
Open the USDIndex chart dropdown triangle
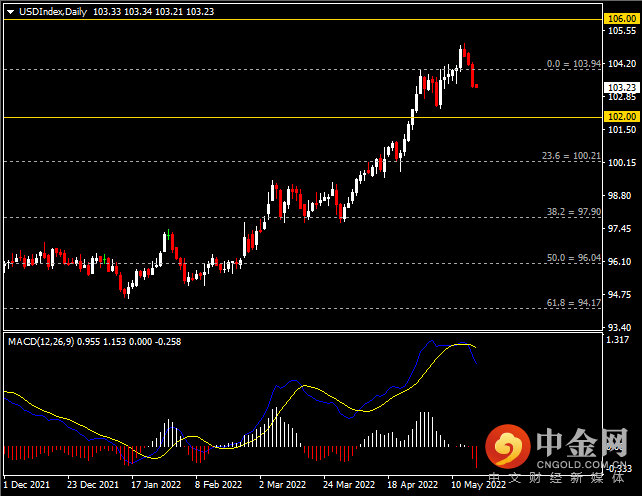pos(11,12)
